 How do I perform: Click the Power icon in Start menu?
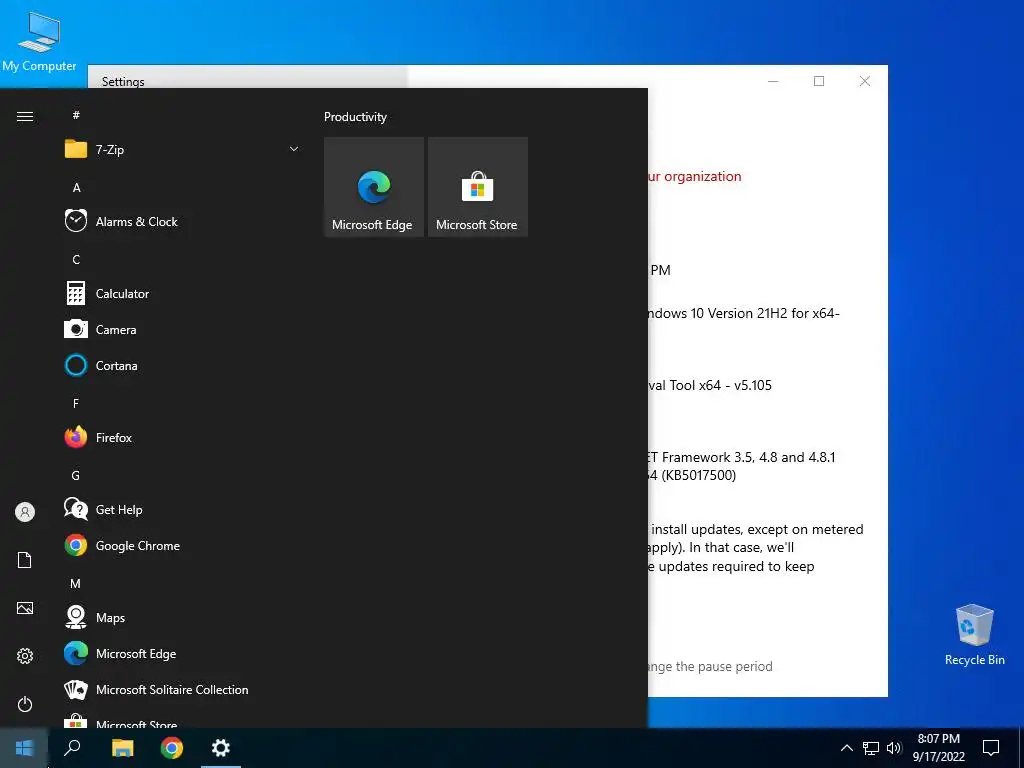(25, 704)
